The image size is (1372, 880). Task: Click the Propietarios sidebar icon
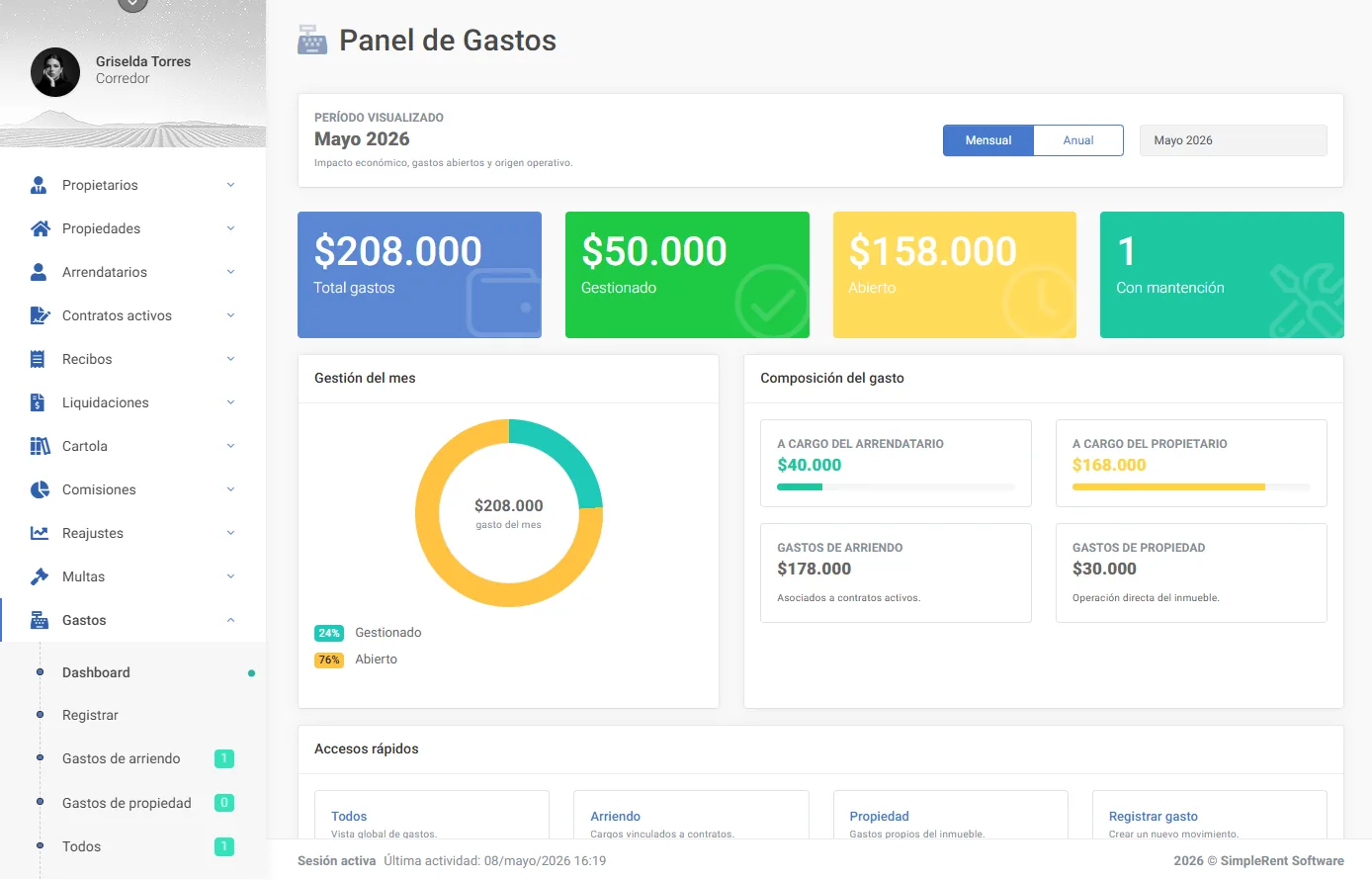tap(40, 185)
